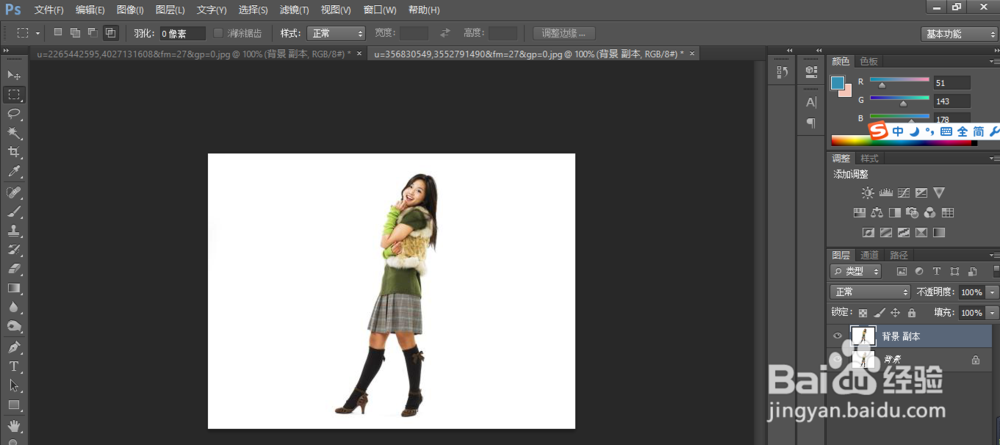This screenshot has width=1000, height=445.
Task: Open the 图像(I) menu
Action: coord(130,10)
